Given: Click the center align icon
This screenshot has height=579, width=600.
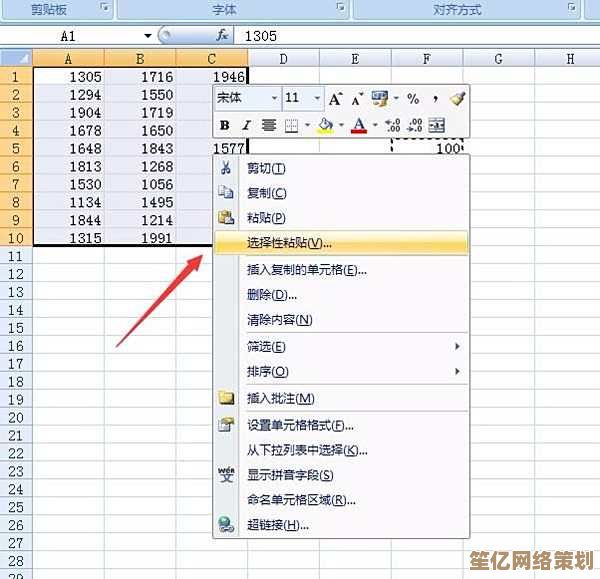Looking at the screenshot, I should [x=268, y=126].
